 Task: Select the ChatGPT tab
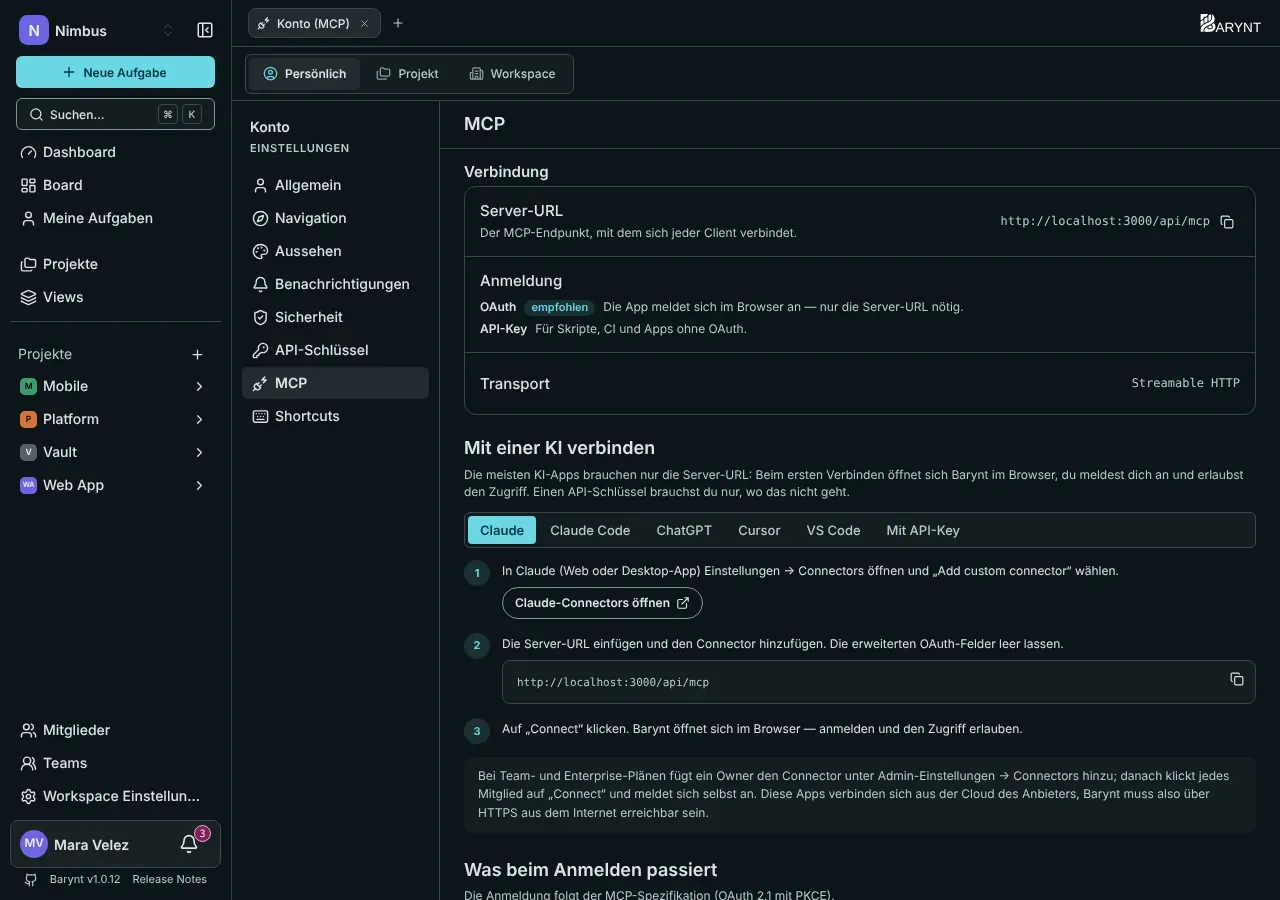684,530
